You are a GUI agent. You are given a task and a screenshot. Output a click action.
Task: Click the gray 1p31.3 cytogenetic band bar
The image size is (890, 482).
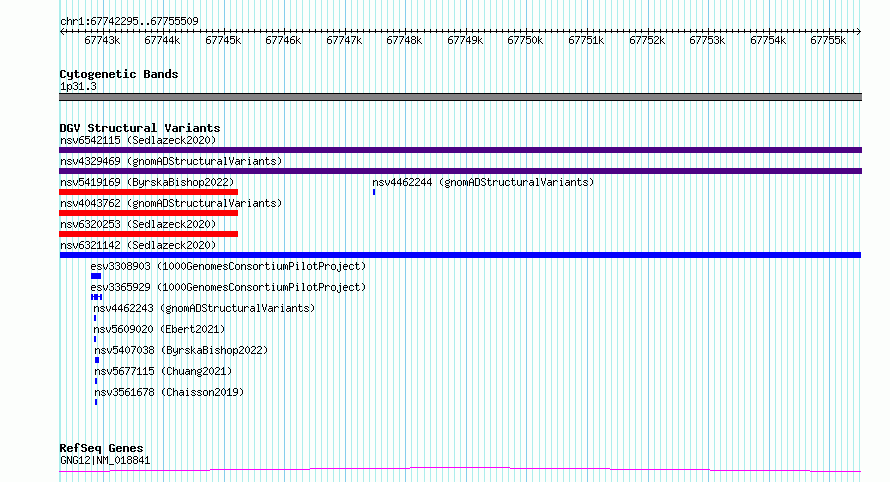click(460, 97)
